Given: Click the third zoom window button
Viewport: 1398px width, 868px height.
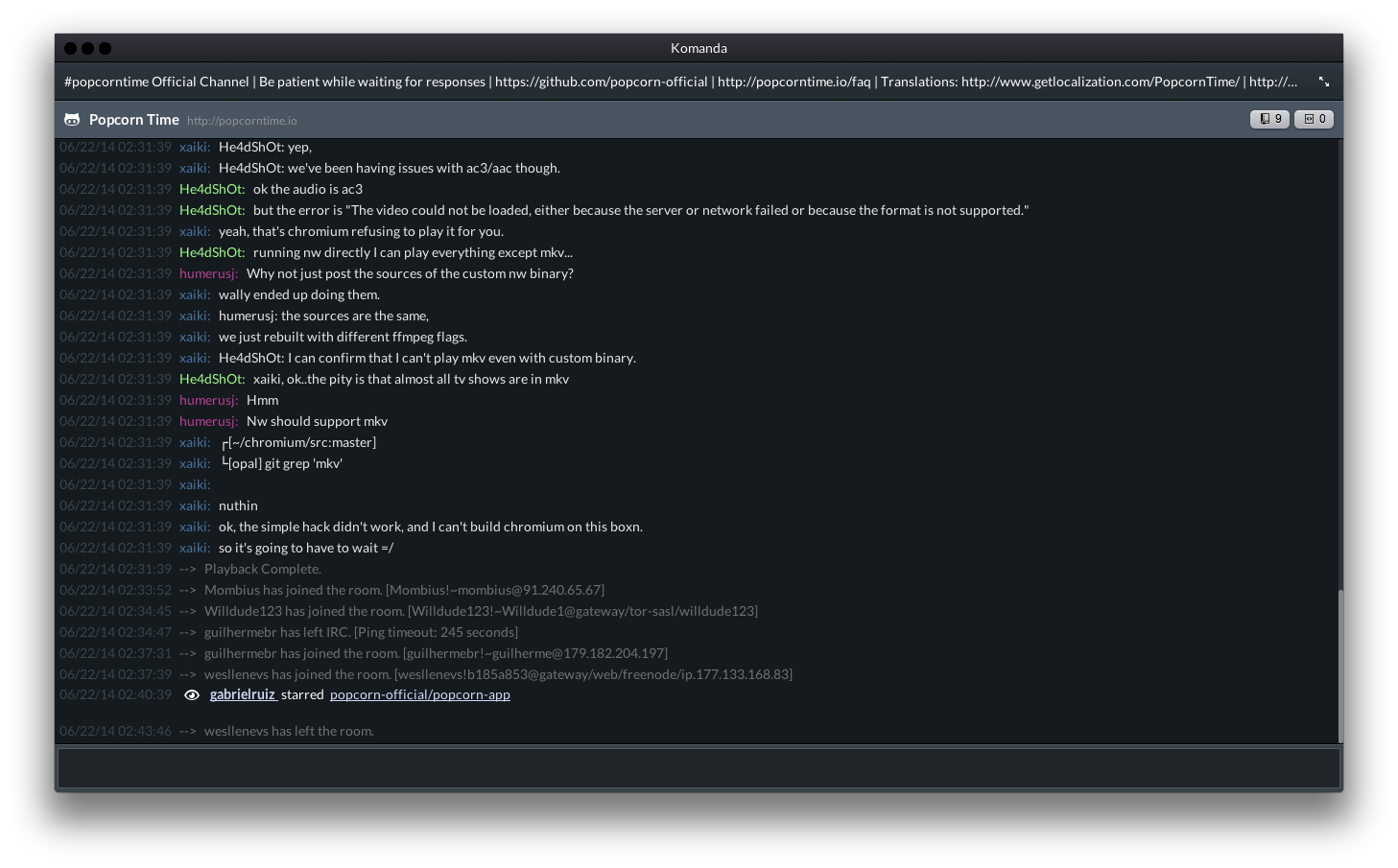Looking at the screenshot, I should (x=106, y=48).
